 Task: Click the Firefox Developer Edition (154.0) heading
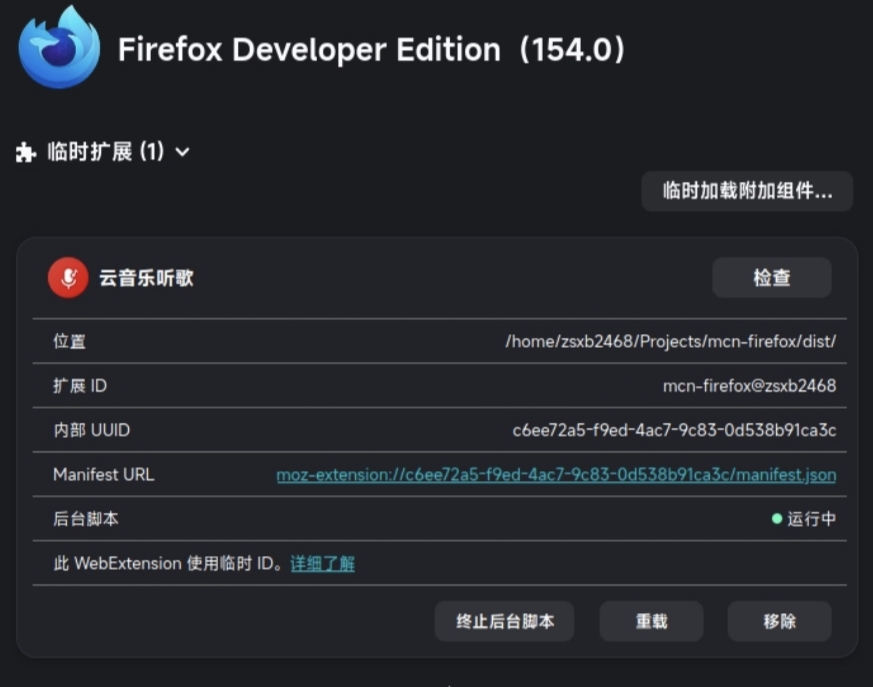coord(372,50)
